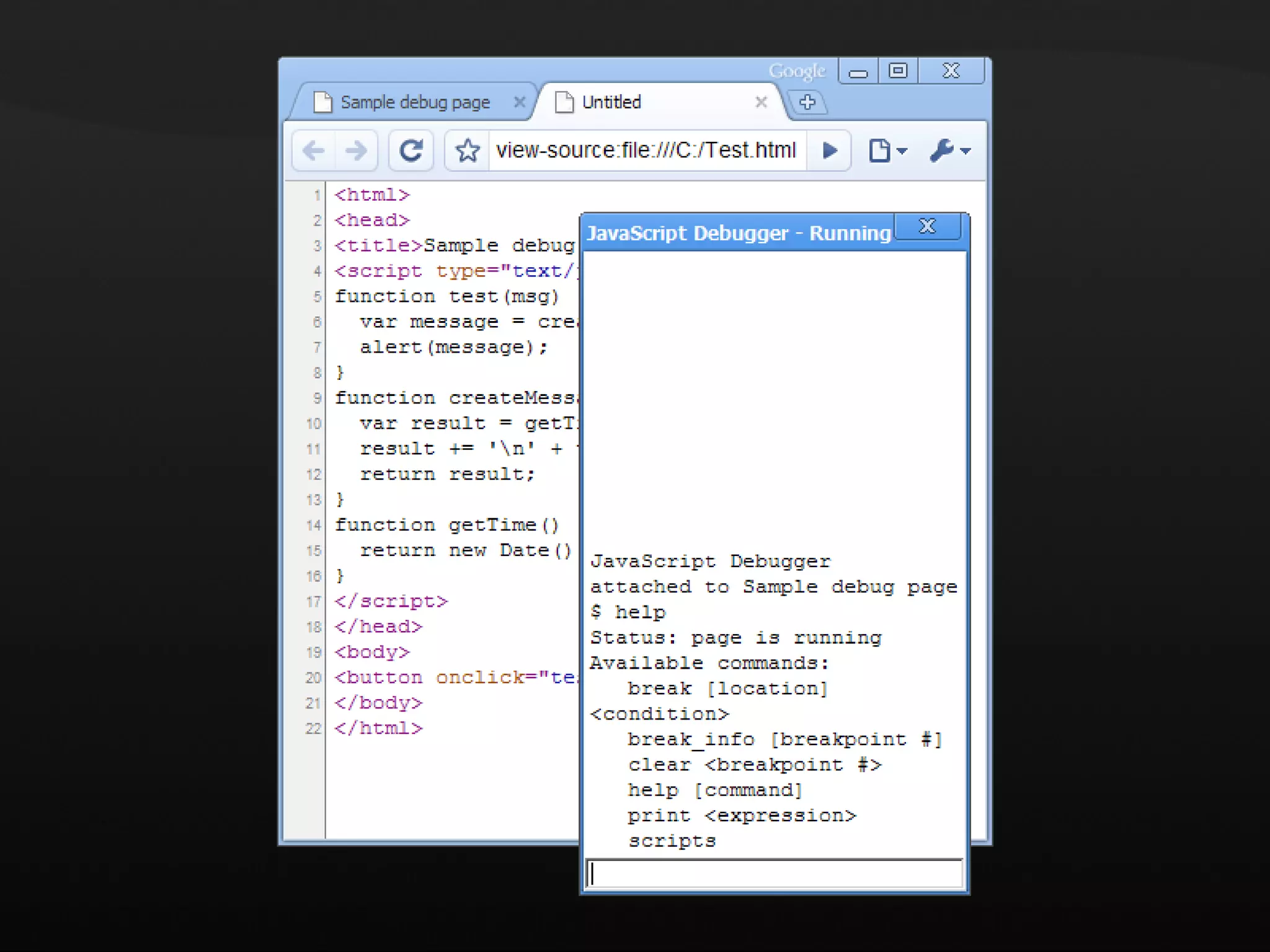Click the JavaScript Debugger title bar
Screen dimensions: 1270x952
(x=738, y=234)
